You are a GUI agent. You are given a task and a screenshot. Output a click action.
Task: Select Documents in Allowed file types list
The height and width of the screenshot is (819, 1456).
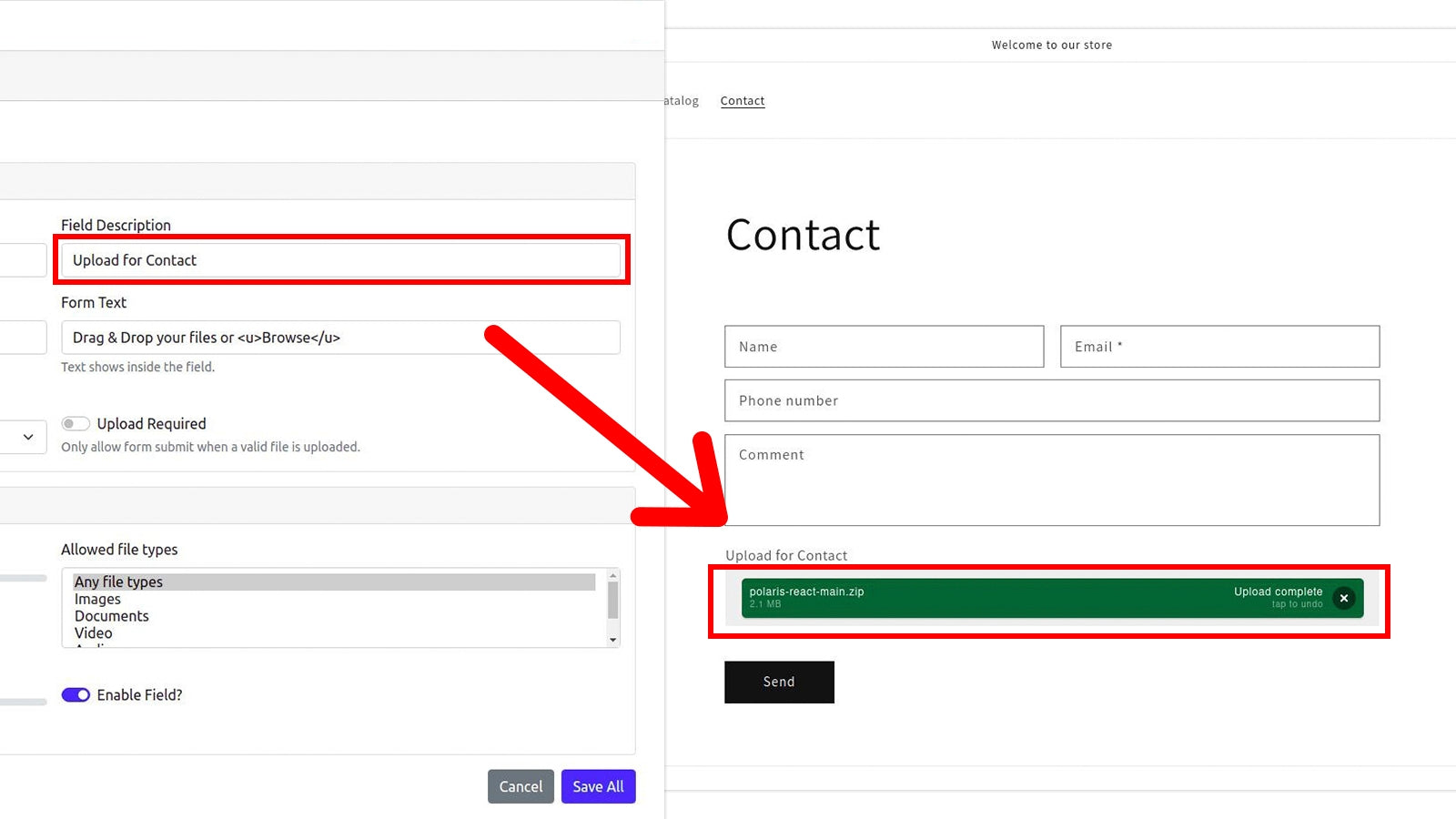[x=111, y=616]
